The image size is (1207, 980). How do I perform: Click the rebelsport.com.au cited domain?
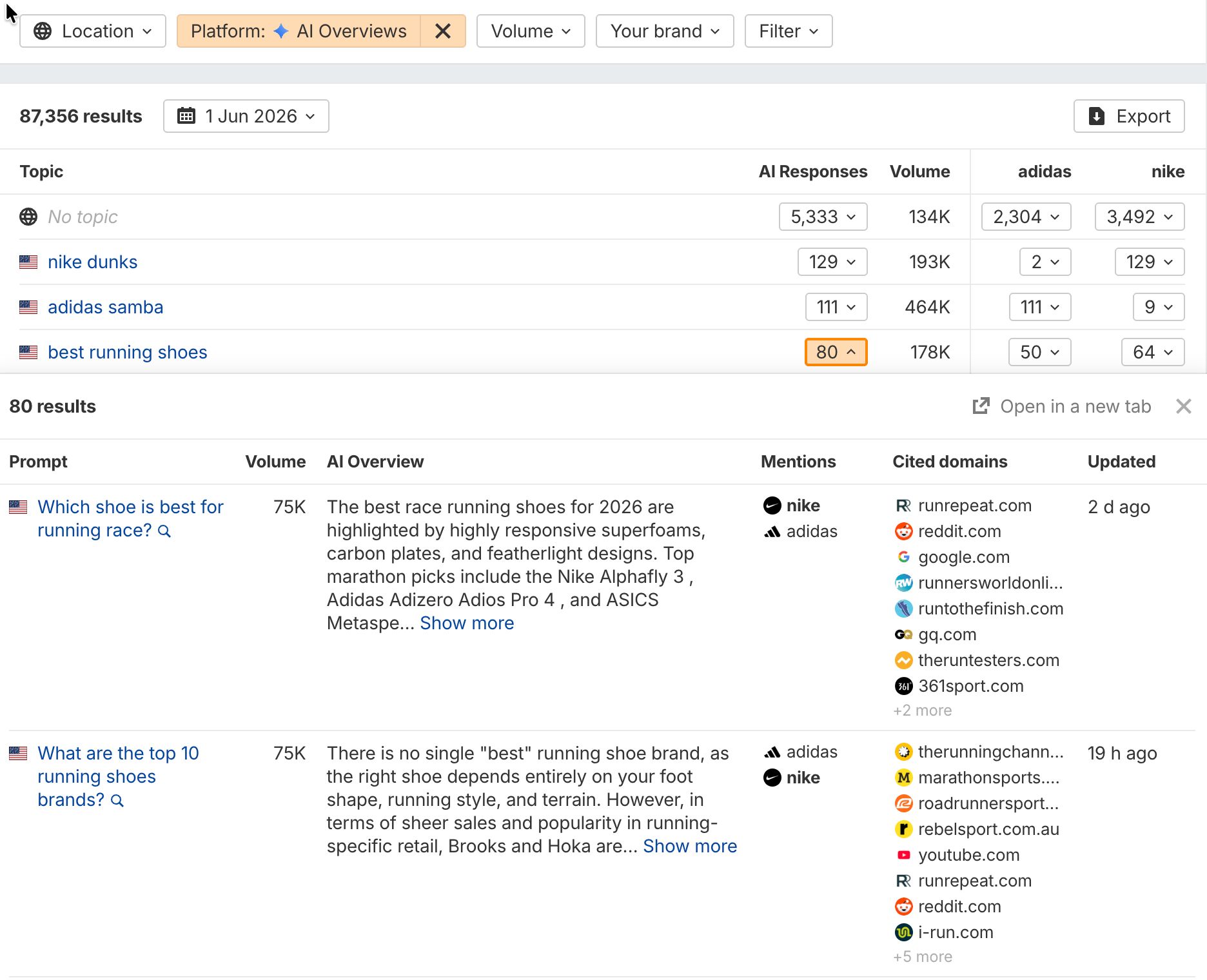pos(988,829)
